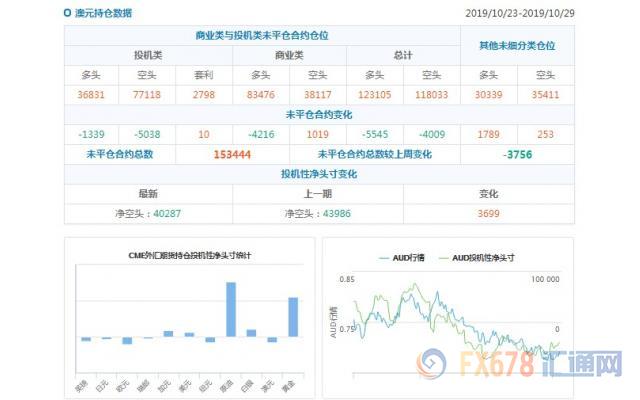This screenshot has width=640, height=400.
Task: Click the 投机类 column group header
Action: (x=148, y=55)
